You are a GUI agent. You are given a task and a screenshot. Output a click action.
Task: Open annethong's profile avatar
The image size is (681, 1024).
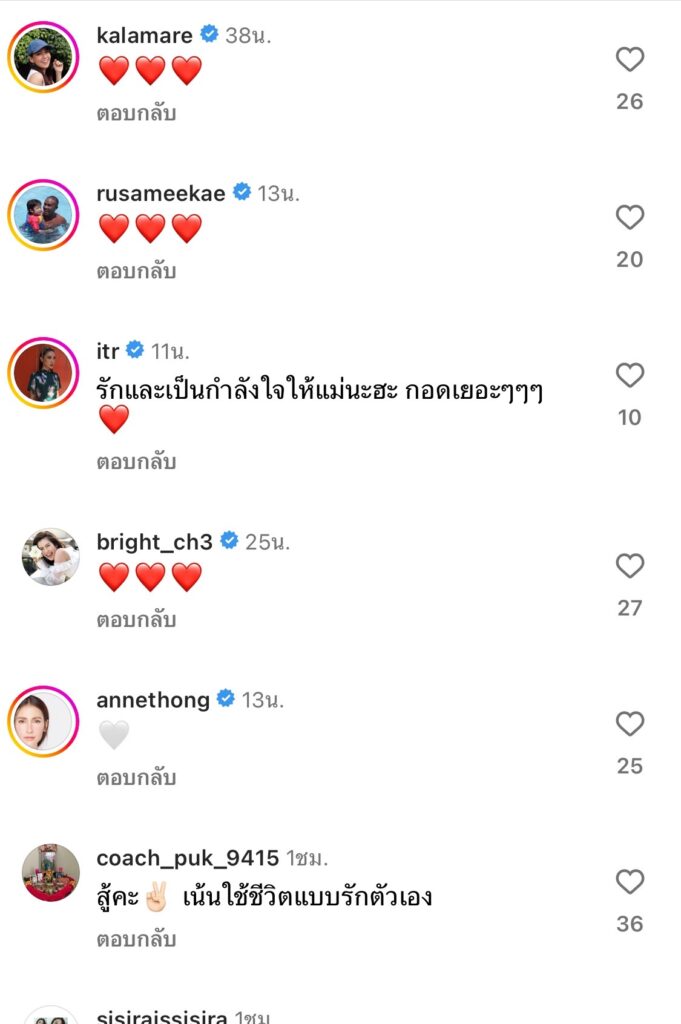tap(44, 721)
